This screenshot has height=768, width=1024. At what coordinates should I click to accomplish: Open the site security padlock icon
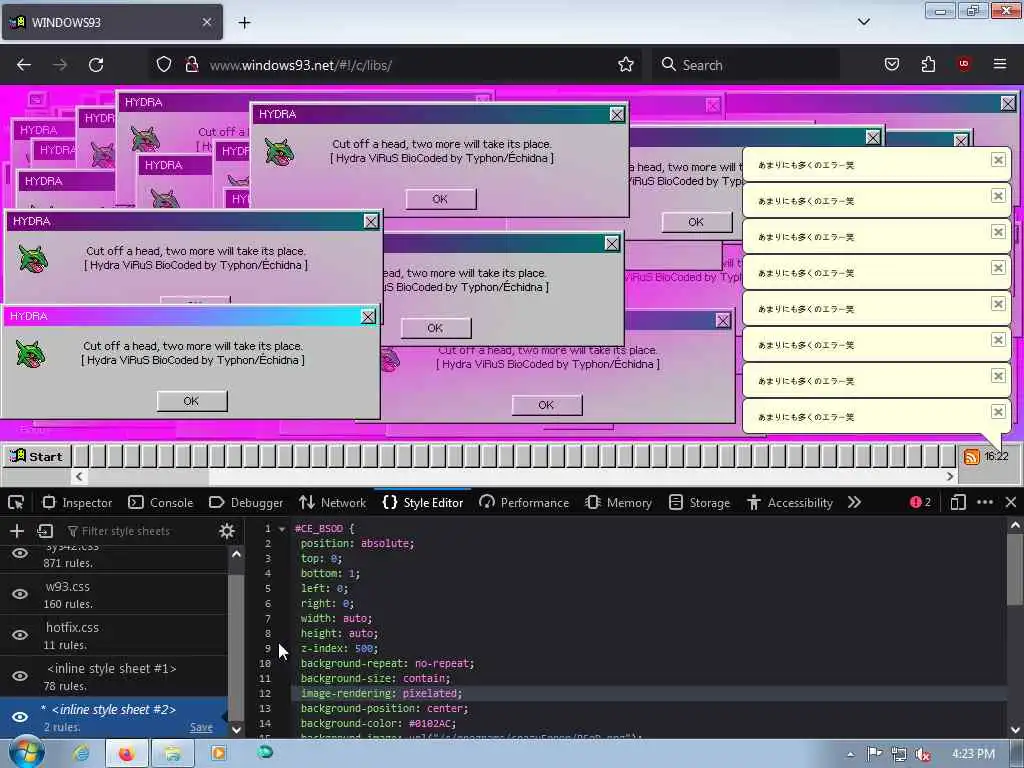click(191, 65)
